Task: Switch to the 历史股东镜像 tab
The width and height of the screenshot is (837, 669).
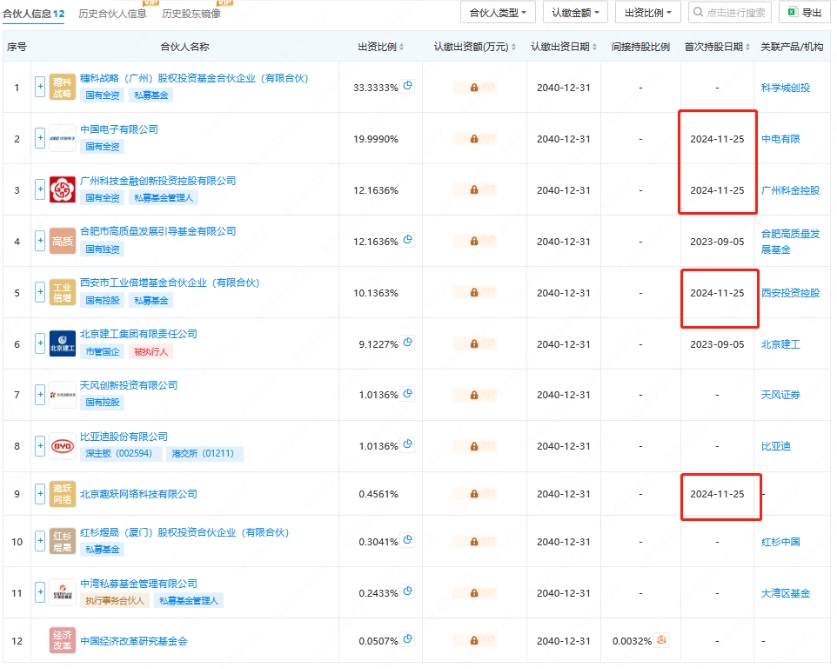Action: click(191, 13)
